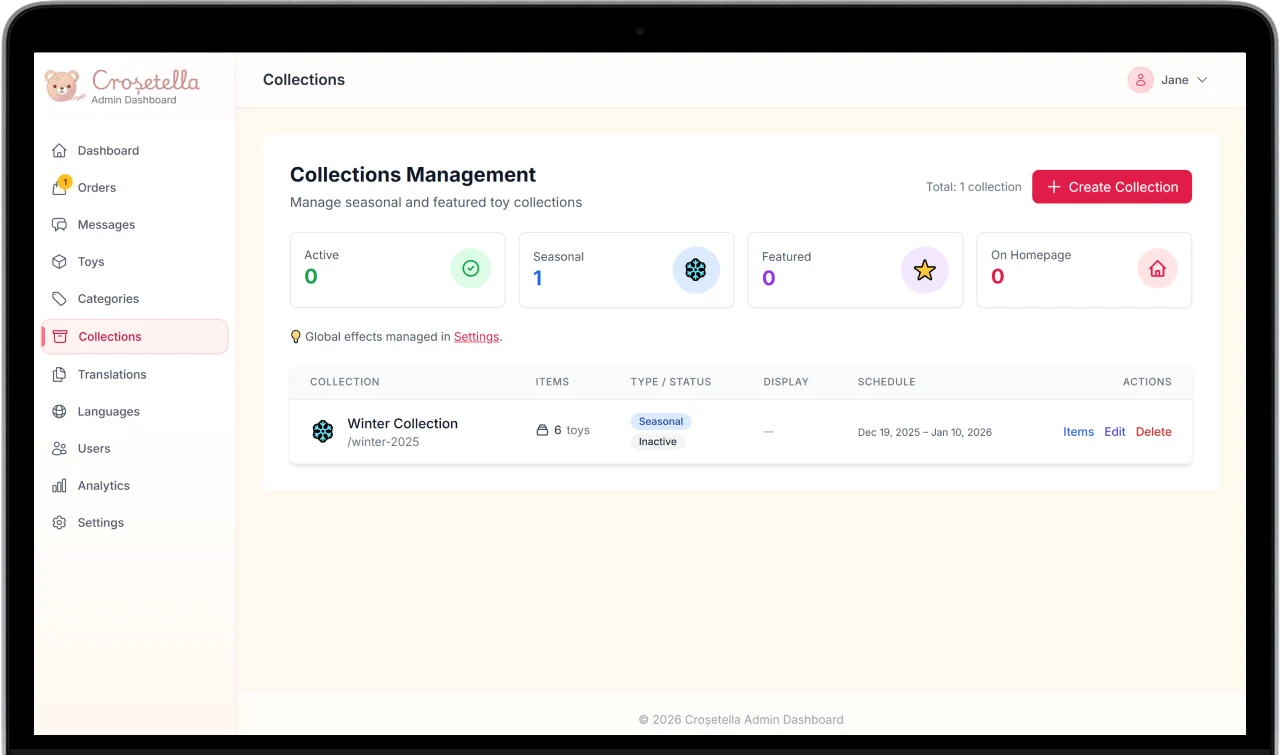
Task: Click the orange notification badge on Orders
Action: [x=65, y=182]
